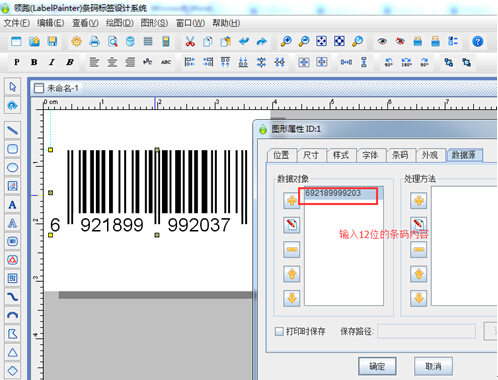The image size is (498, 380).
Task: Select data entry 692189999203
Action: [343, 193]
